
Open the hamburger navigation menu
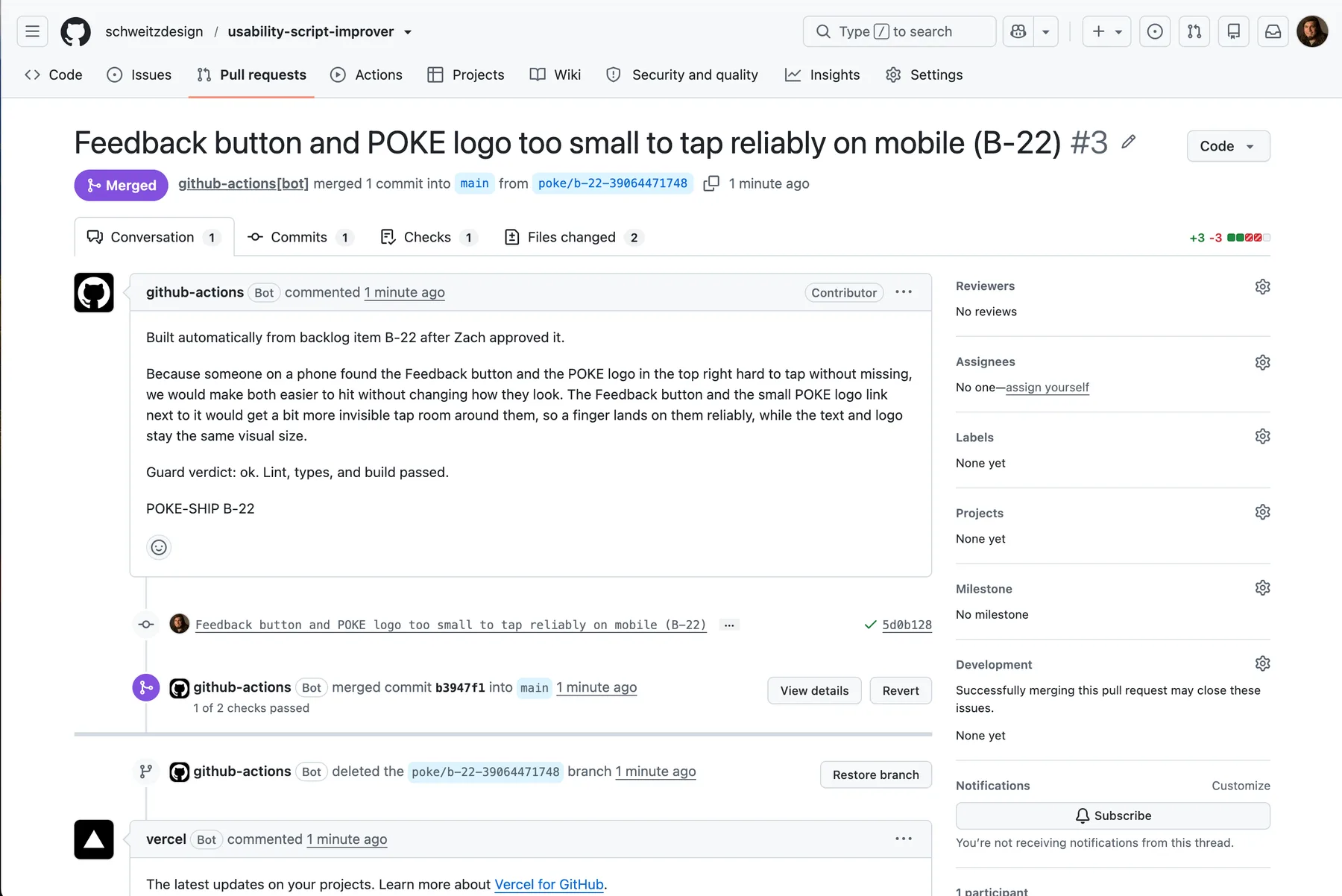tap(32, 31)
